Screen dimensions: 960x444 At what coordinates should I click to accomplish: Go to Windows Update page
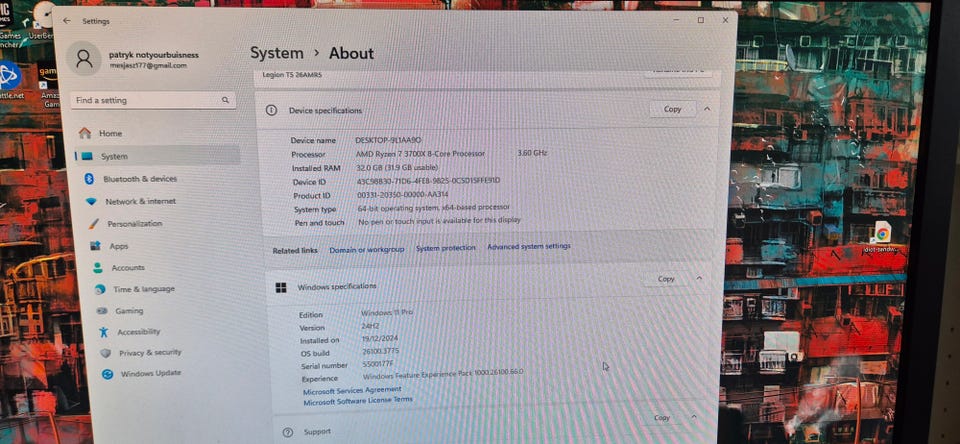point(151,373)
